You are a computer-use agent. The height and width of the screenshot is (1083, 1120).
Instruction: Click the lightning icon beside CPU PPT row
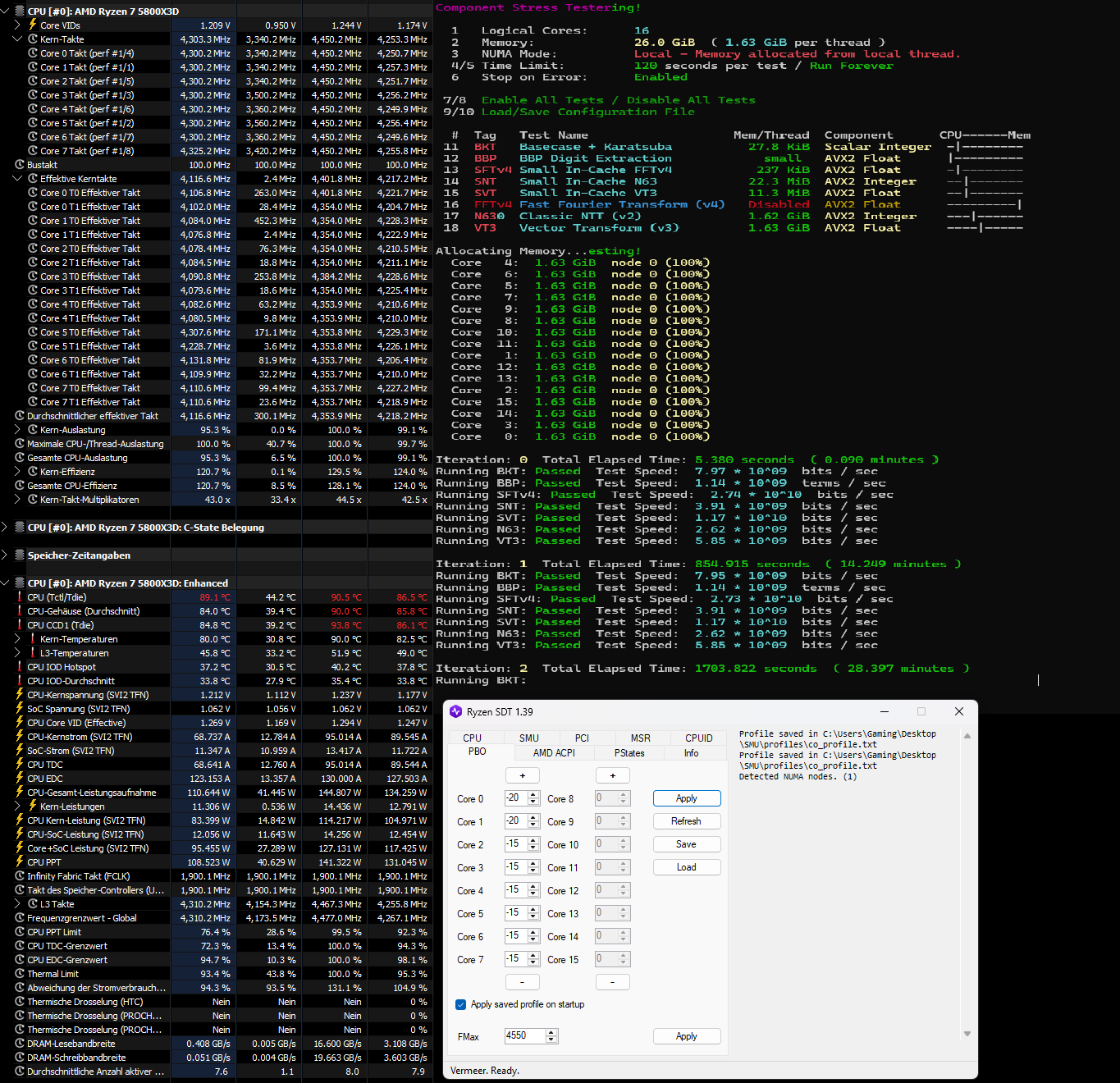20,861
